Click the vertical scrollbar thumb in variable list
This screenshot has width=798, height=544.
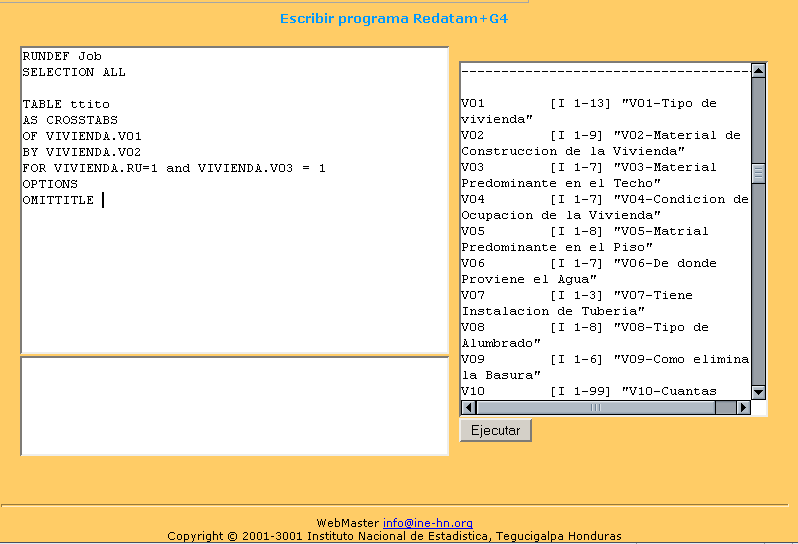point(758,174)
